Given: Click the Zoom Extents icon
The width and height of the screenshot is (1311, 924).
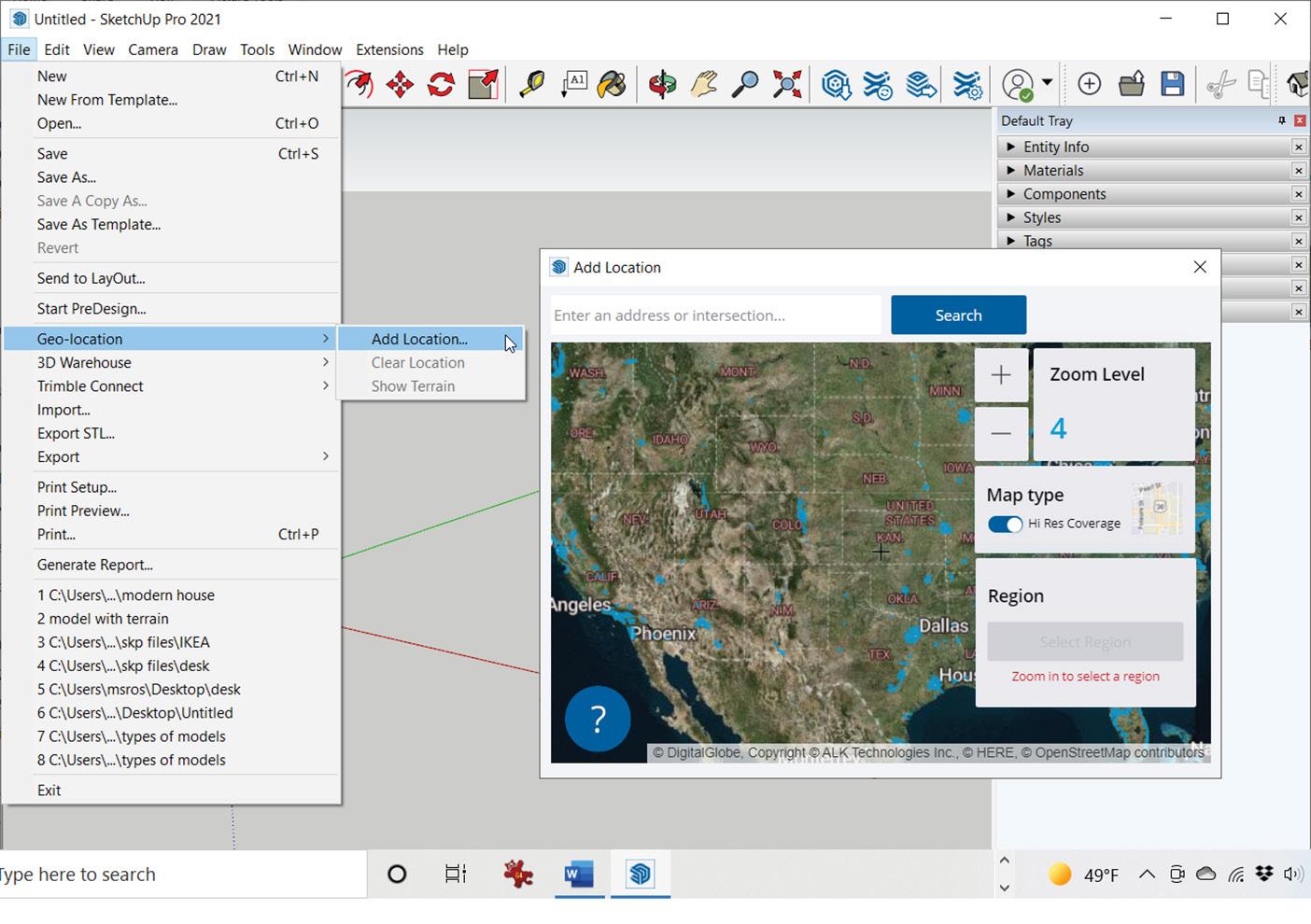Looking at the screenshot, I should [x=786, y=85].
